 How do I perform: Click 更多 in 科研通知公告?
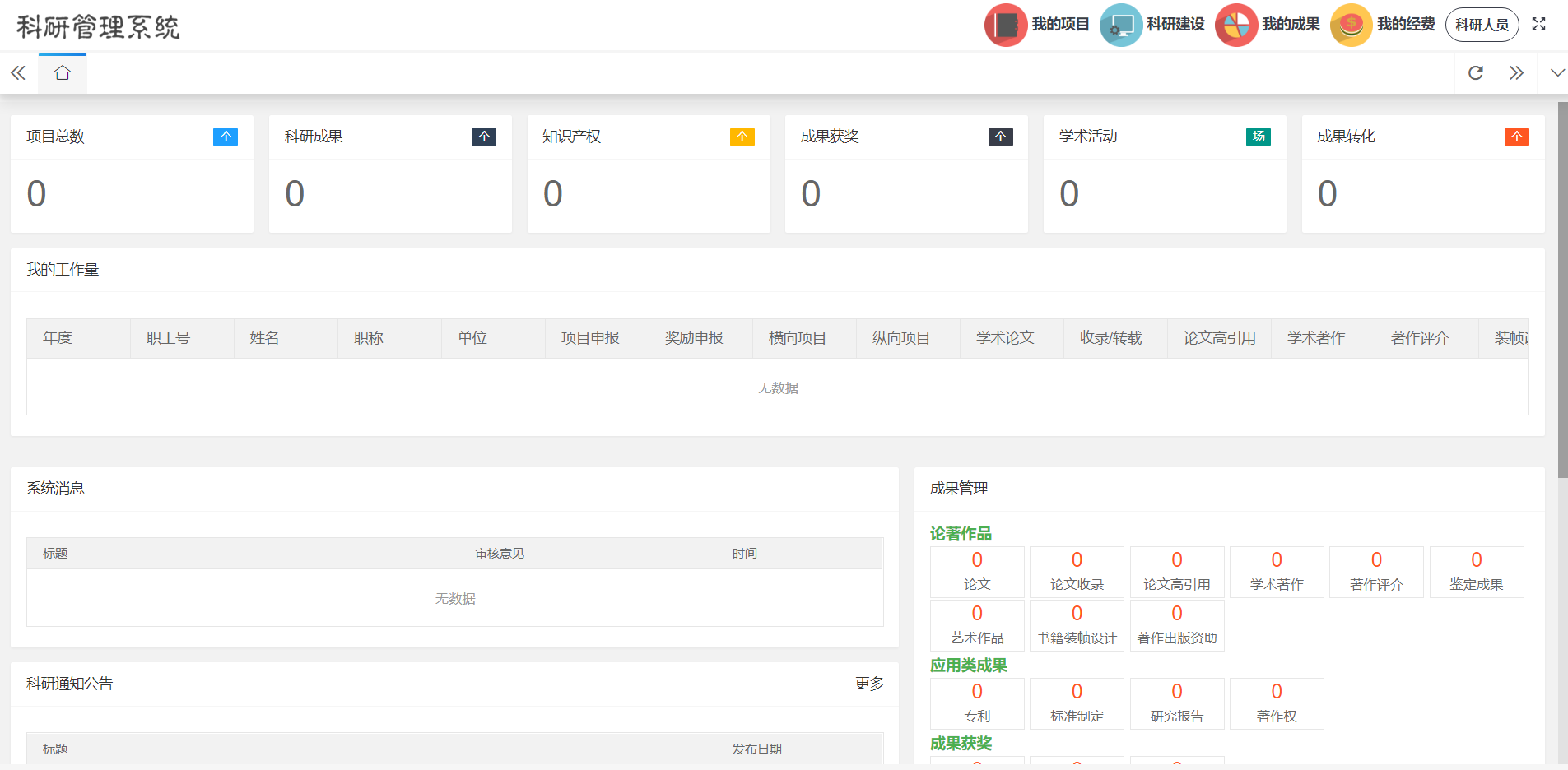(869, 684)
